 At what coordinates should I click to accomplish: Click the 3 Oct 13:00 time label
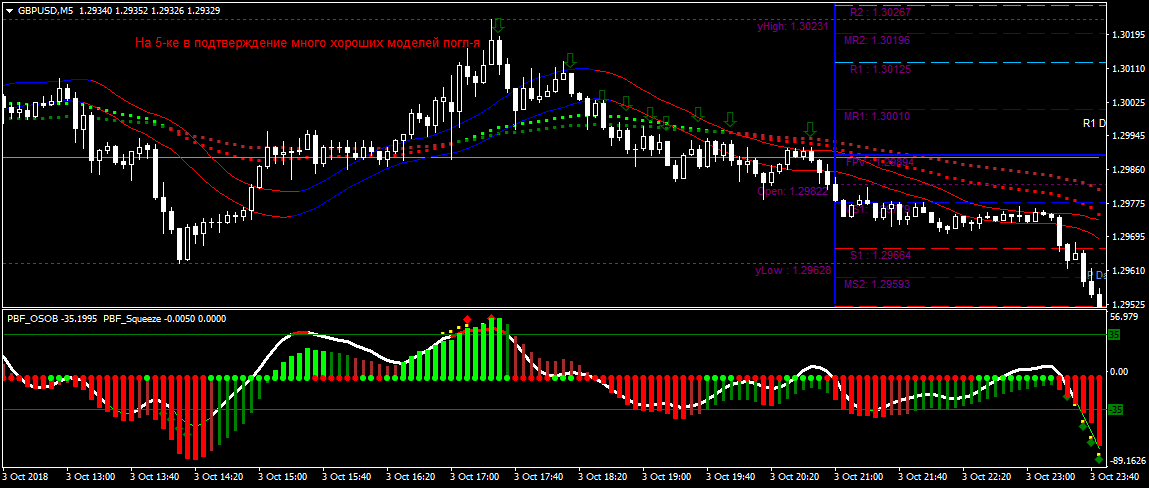coord(92,476)
